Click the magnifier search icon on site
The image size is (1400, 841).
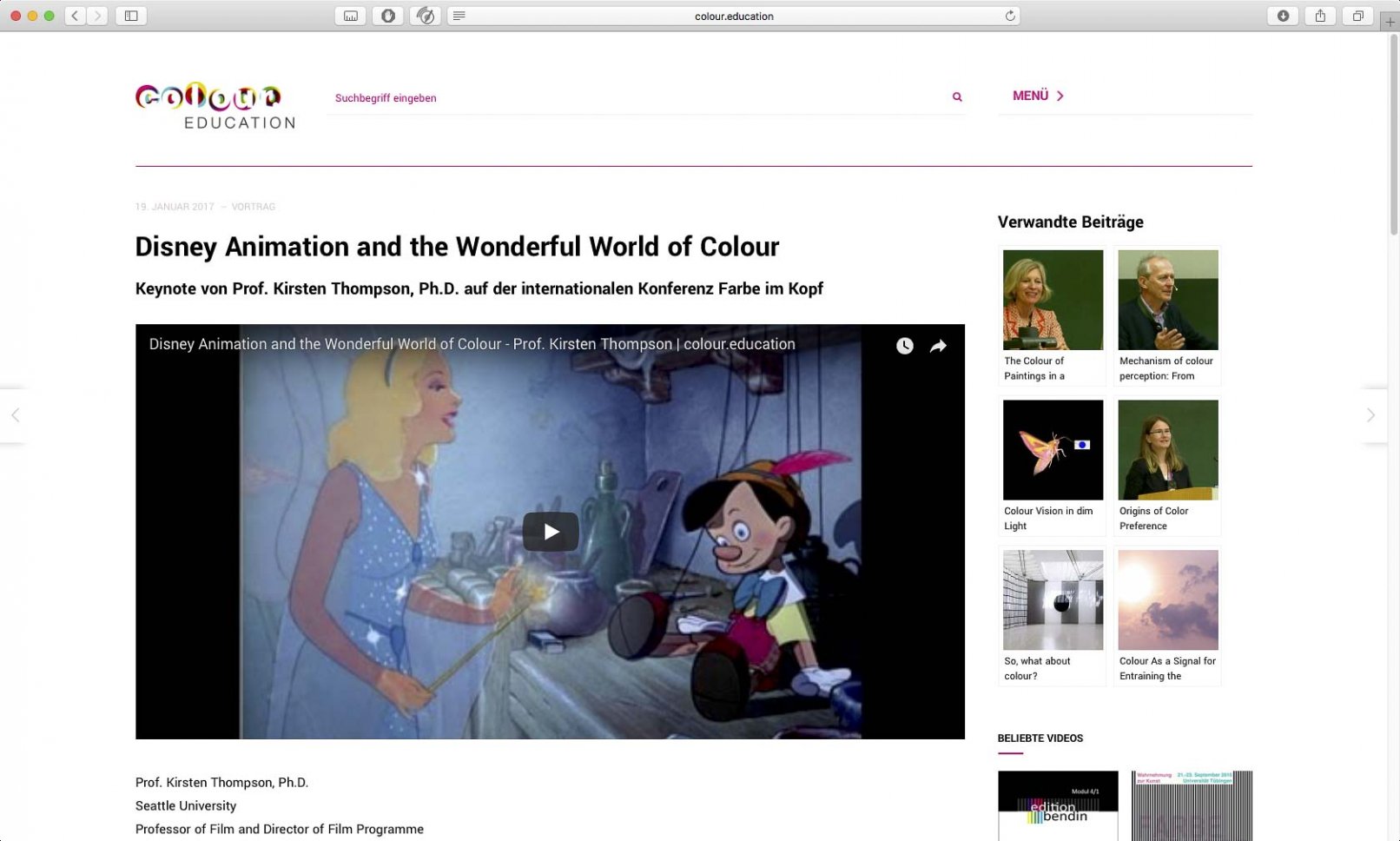tap(957, 97)
